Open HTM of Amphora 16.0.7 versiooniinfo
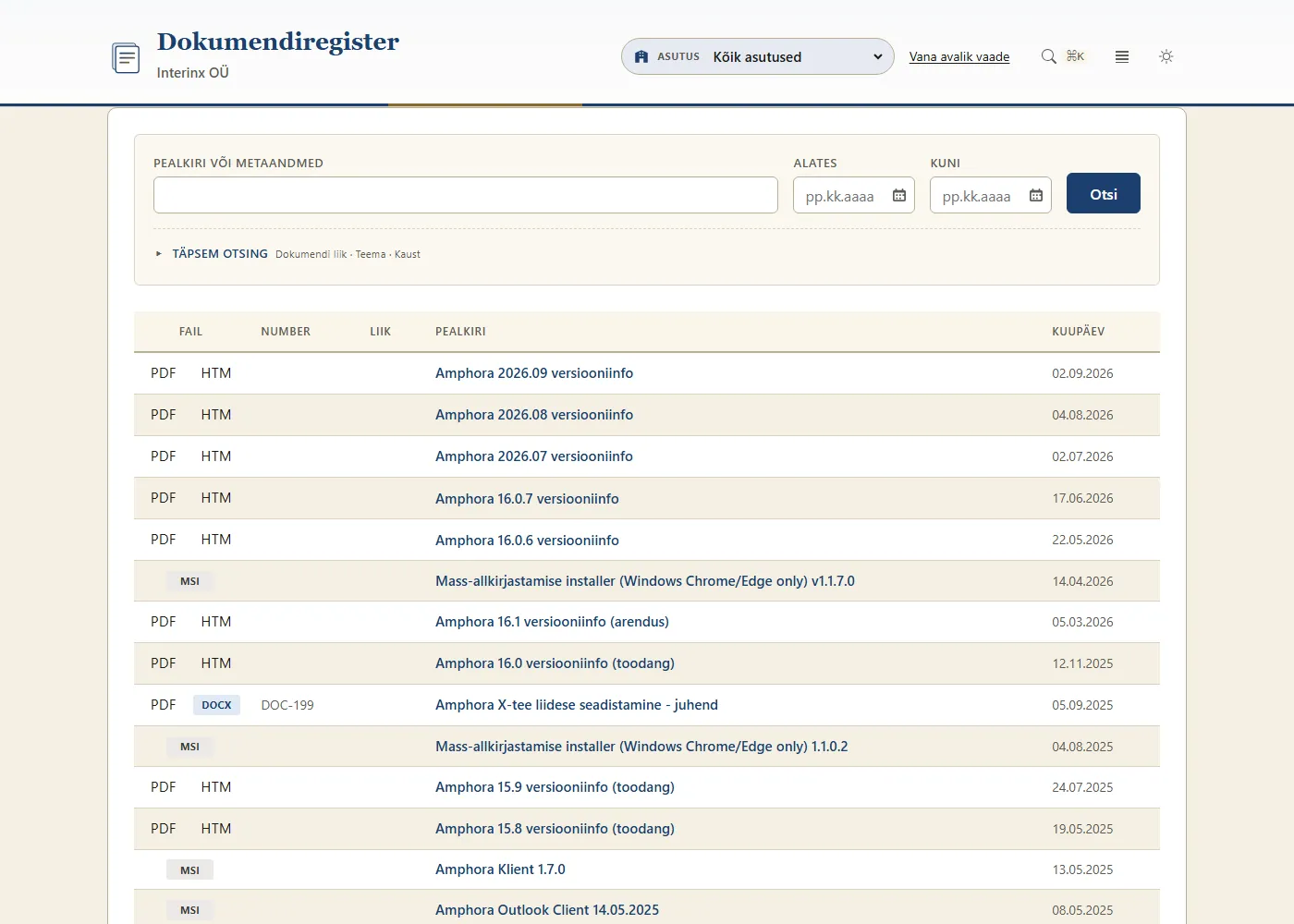 tap(216, 498)
